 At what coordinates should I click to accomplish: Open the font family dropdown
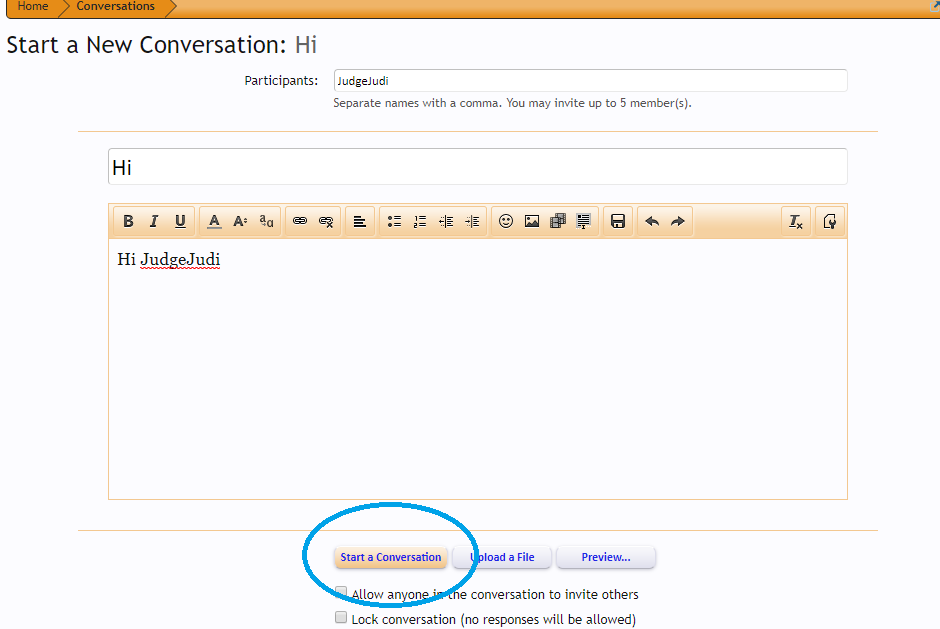pyautogui.click(x=266, y=221)
